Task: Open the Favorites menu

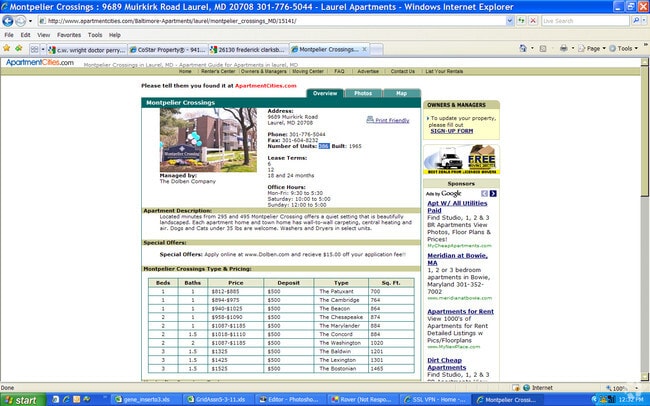Action: point(69,35)
